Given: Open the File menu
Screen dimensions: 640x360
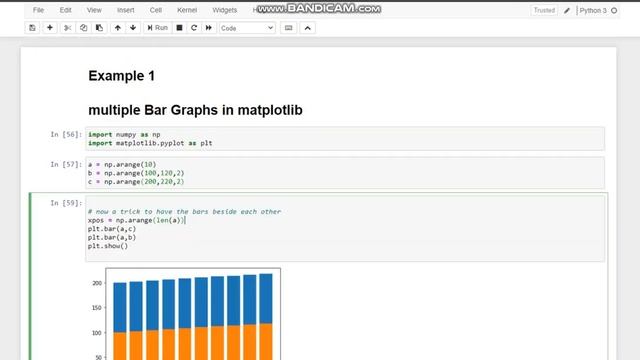Looking at the screenshot, I should tap(38, 10).
